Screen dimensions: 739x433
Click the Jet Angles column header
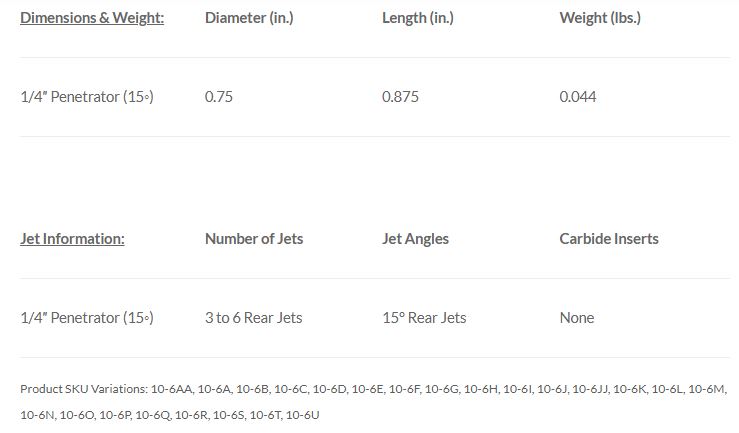pos(415,239)
